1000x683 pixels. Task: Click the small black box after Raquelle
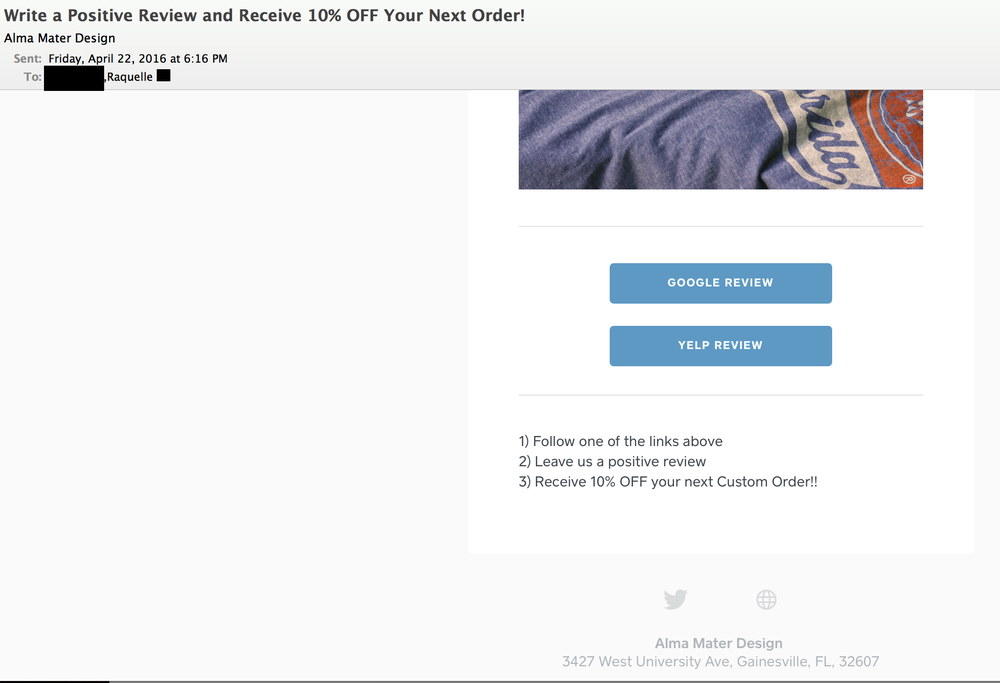(164, 75)
